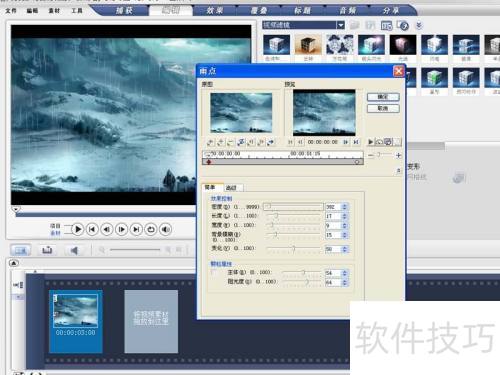Switch to audio view speaker icon
Screen dimensions: 500x375
(x=74, y=250)
